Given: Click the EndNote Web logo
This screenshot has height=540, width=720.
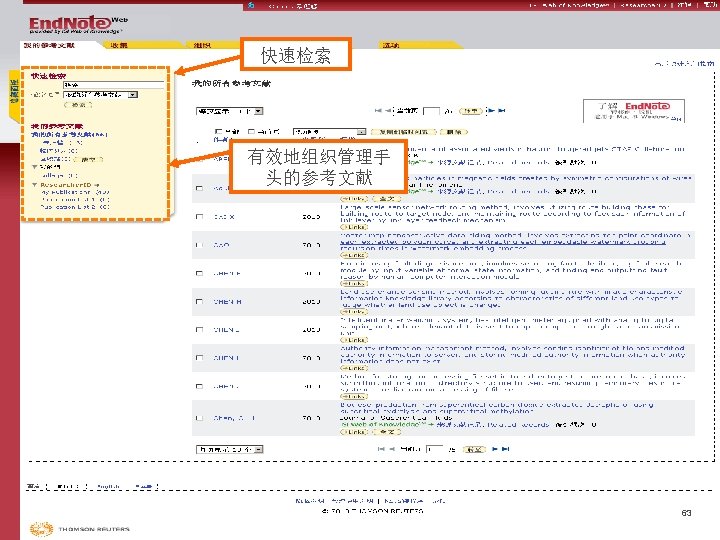Looking at the screenshot, I should (x=78, y=24).
